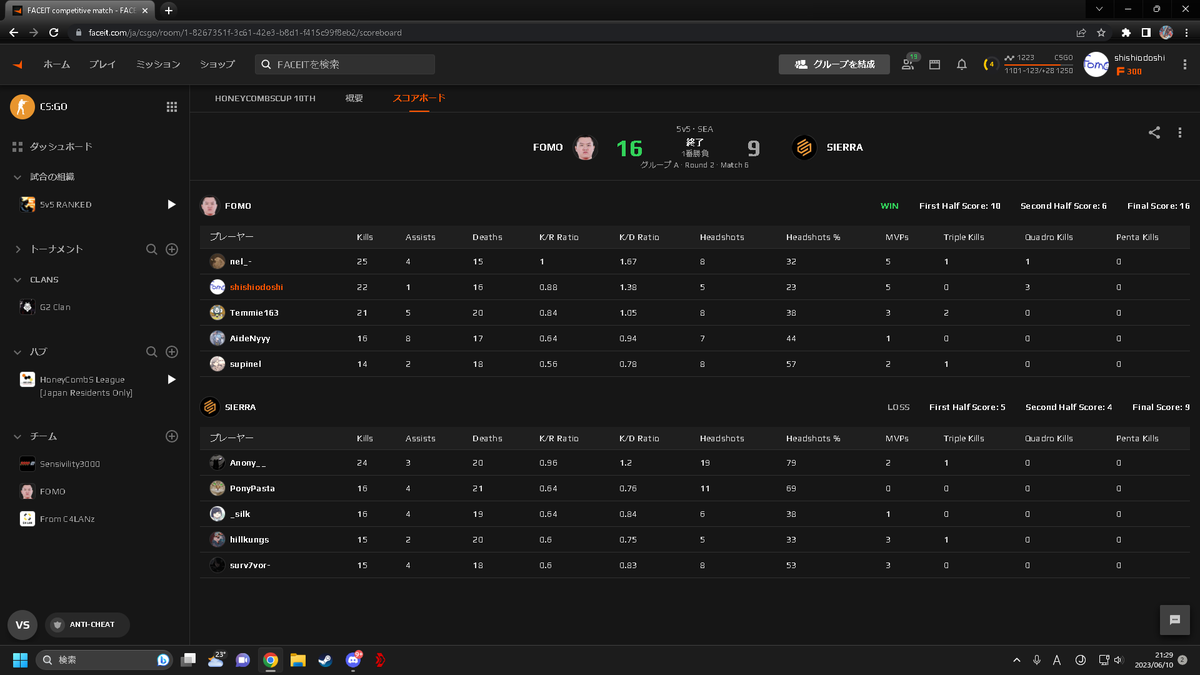Start 5v5 RANKED using the play arrow
The height and width of the screenshot is (675, 1200).
[x=172, y=204]
